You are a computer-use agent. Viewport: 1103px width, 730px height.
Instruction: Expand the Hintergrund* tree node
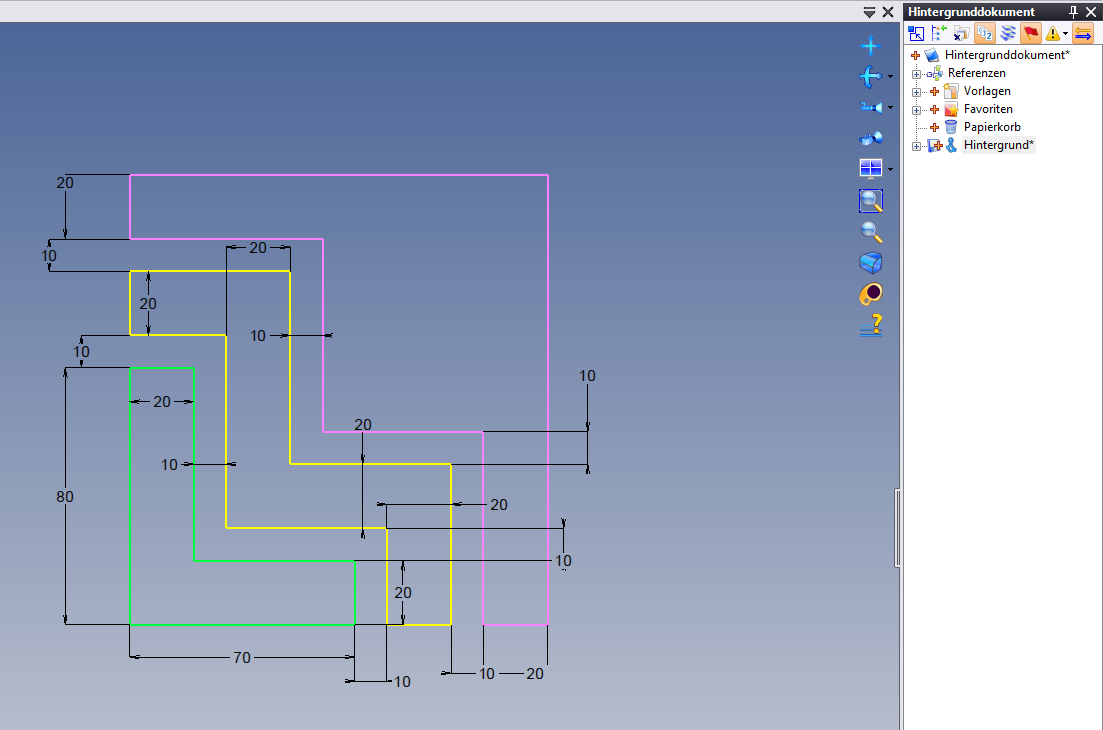click(x=916, y=146)
